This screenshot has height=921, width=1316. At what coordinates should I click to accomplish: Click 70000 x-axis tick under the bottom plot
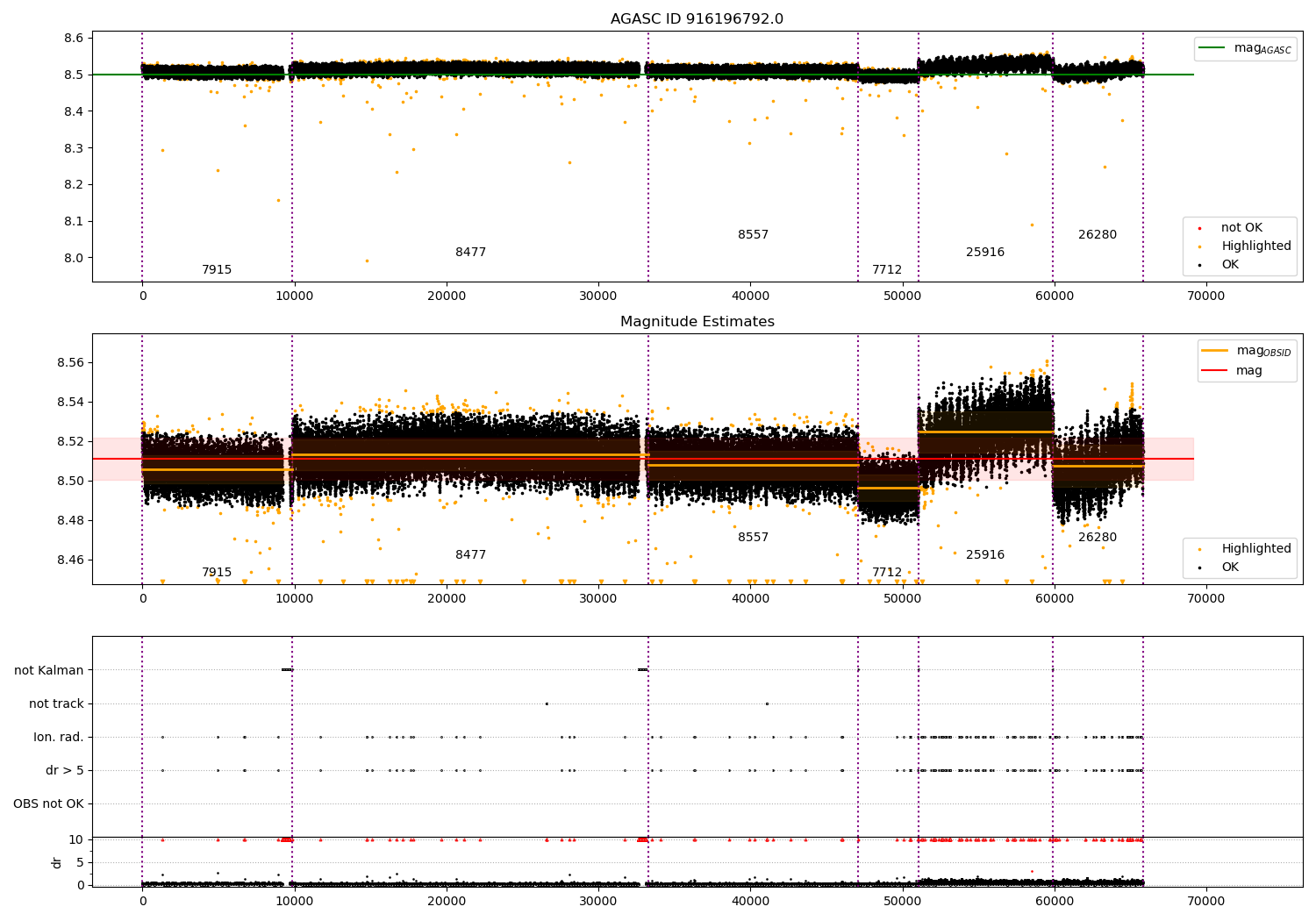pos(1205,902)
